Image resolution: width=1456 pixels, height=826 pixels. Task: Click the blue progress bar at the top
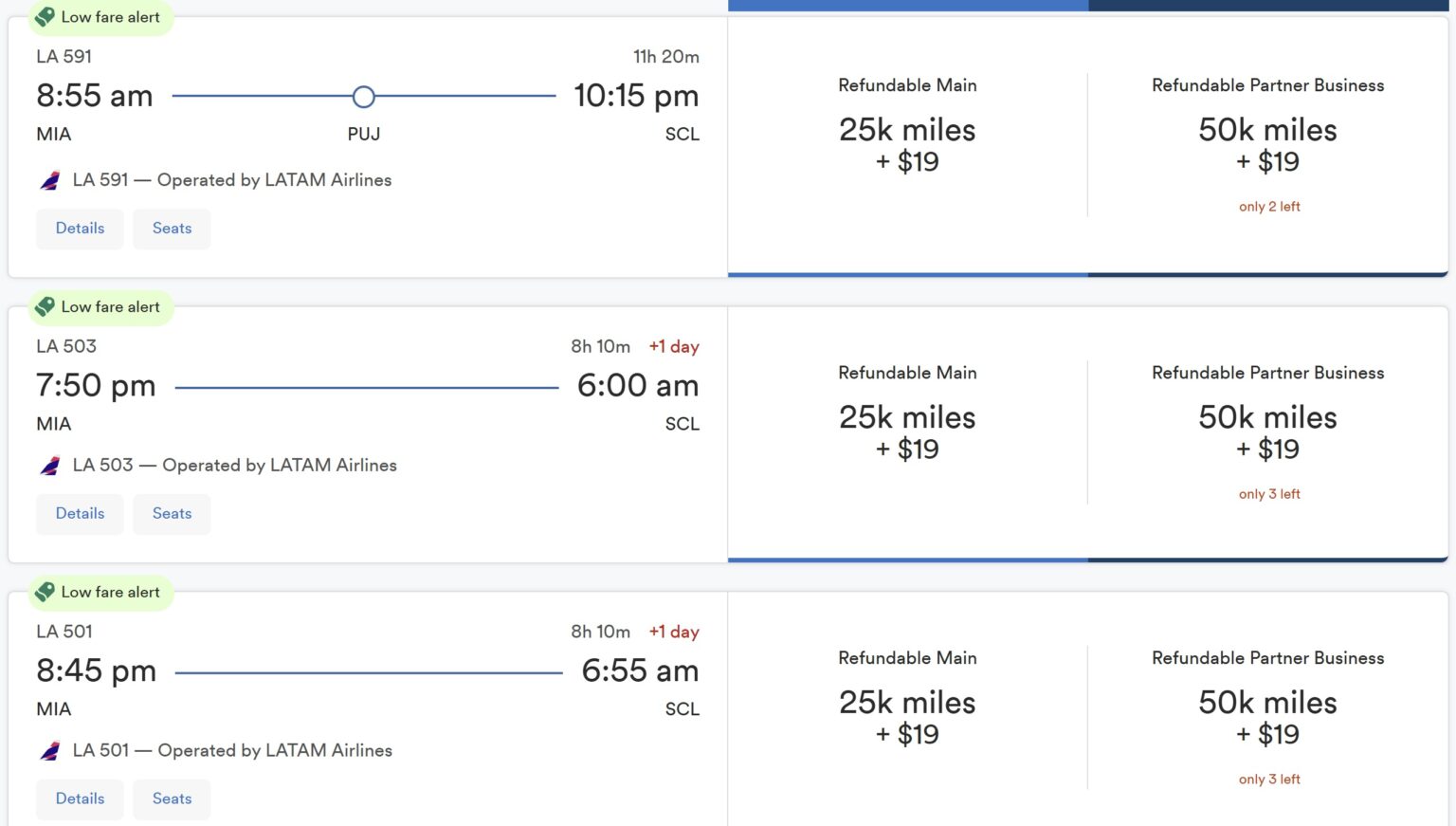point(908,4)
